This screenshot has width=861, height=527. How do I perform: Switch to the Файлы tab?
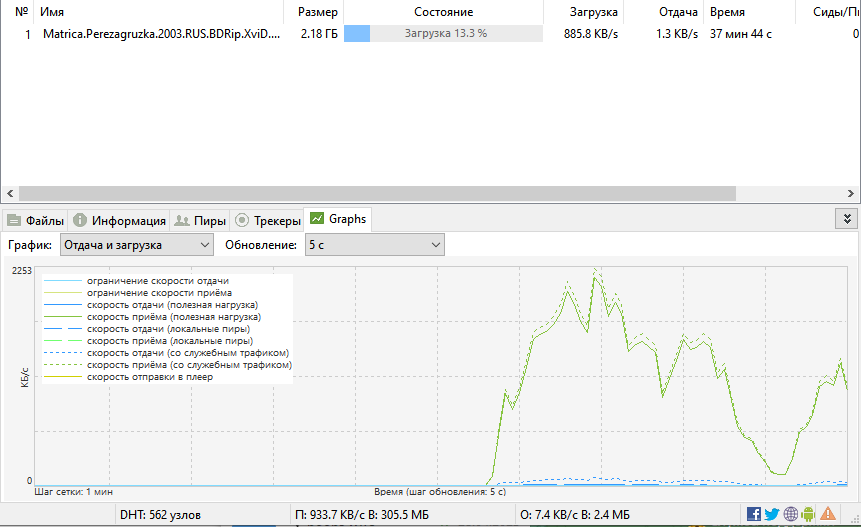pos(36,221)
